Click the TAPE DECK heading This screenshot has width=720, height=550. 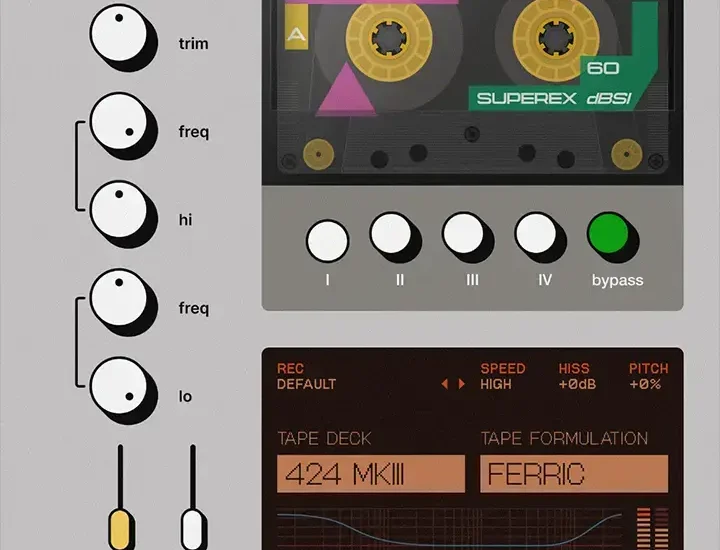point(324,438)
